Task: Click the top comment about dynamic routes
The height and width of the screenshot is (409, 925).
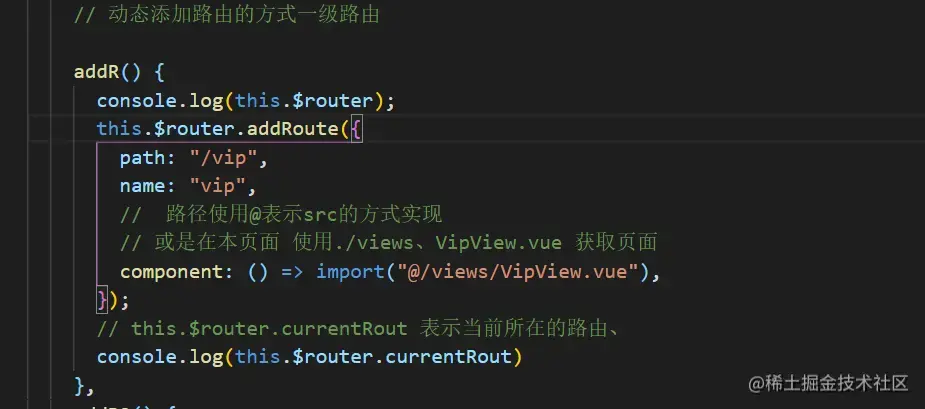Action: pos(227,15)
